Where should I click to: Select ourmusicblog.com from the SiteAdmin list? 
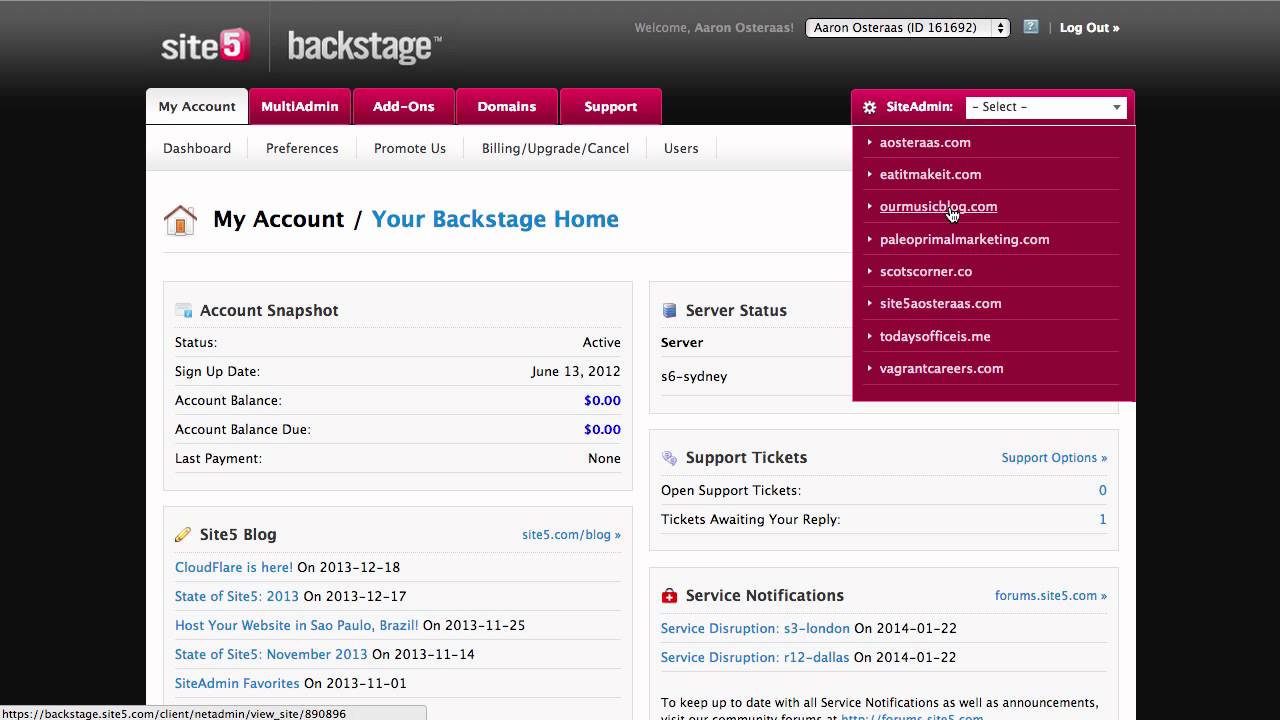[x=938, y=206]
